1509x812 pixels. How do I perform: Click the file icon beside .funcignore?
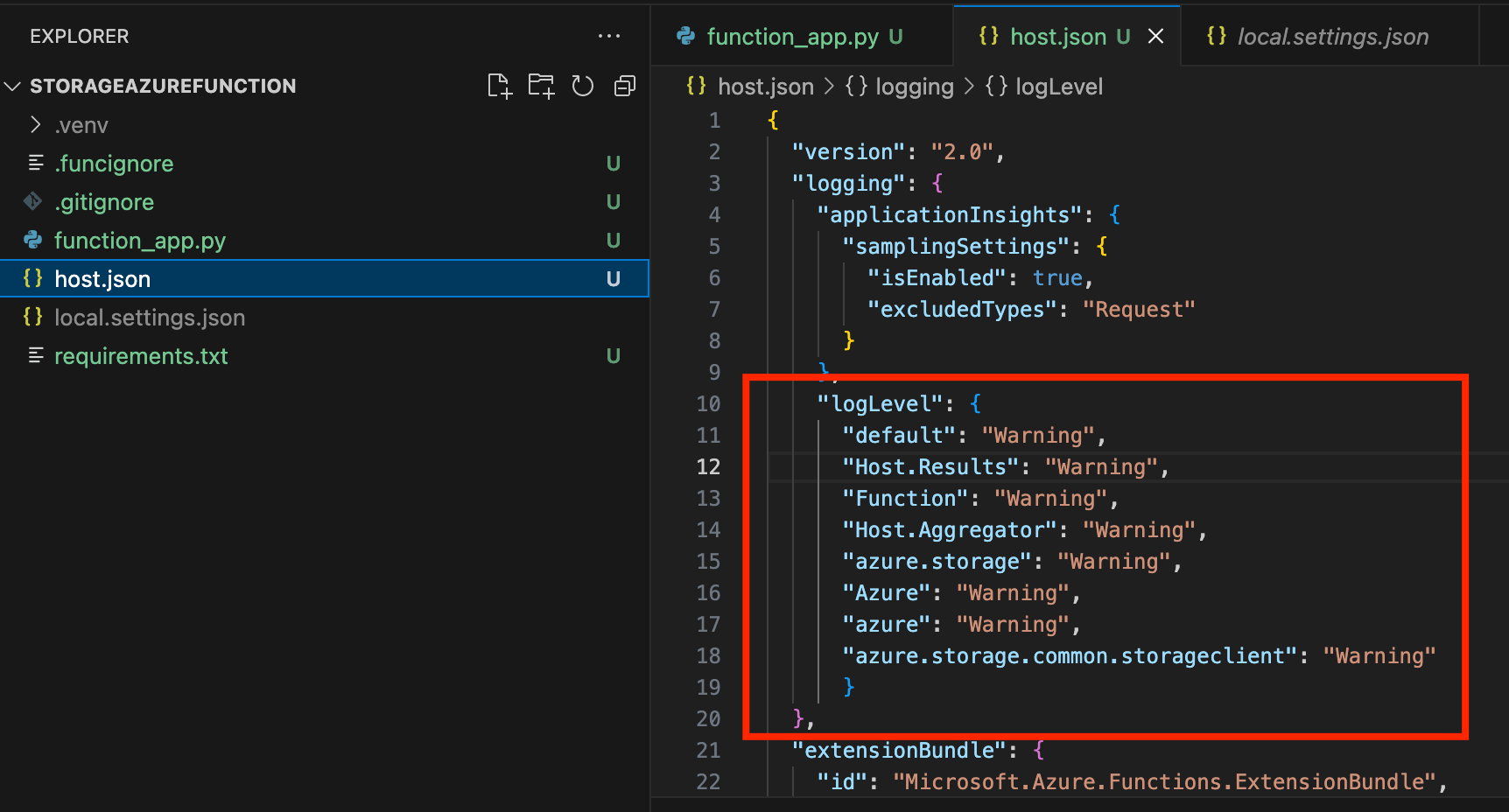pyautogui.click(x=36, y=163)
